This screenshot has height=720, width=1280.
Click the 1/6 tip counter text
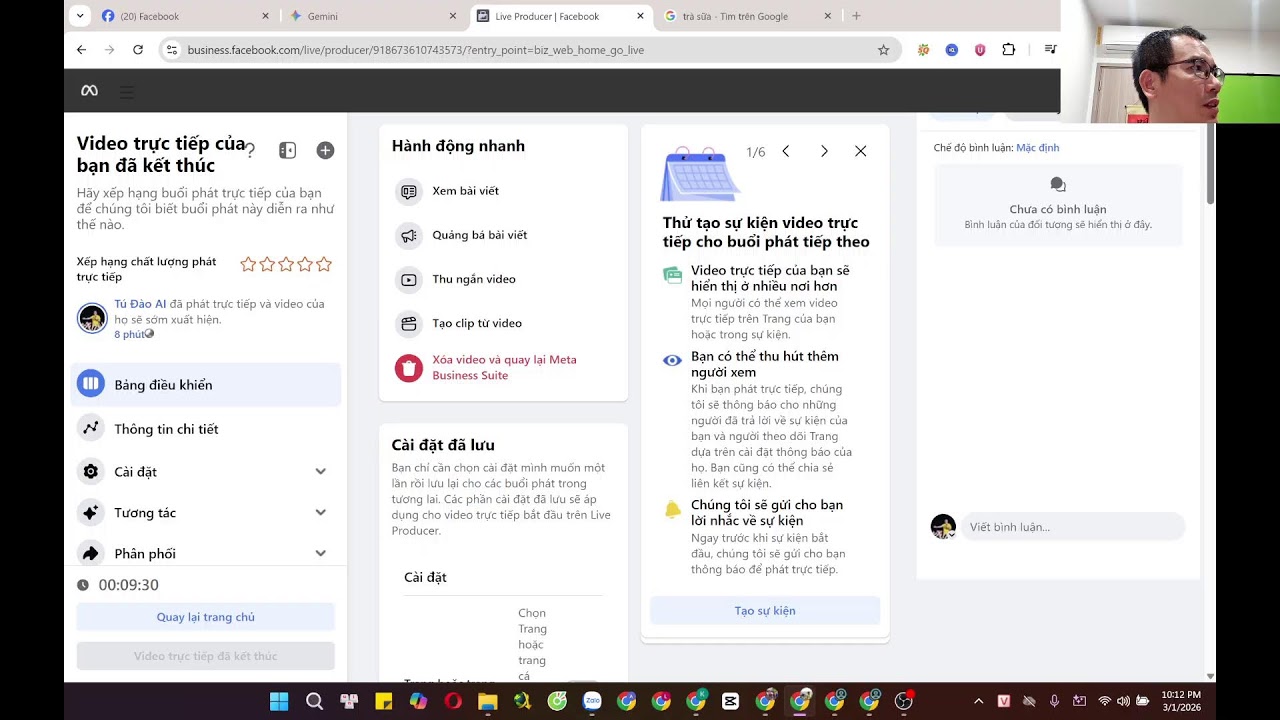[x=756, y=152]
